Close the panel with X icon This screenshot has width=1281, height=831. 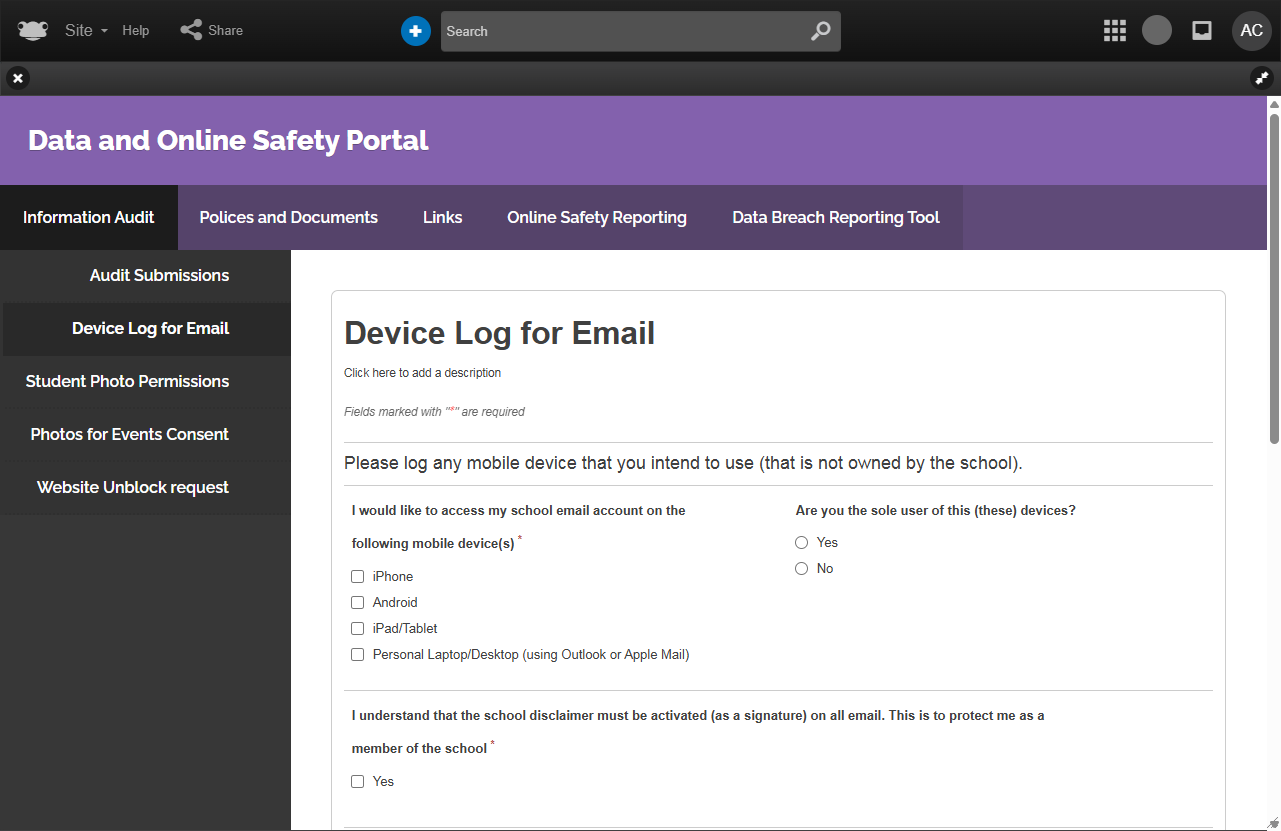18,78
